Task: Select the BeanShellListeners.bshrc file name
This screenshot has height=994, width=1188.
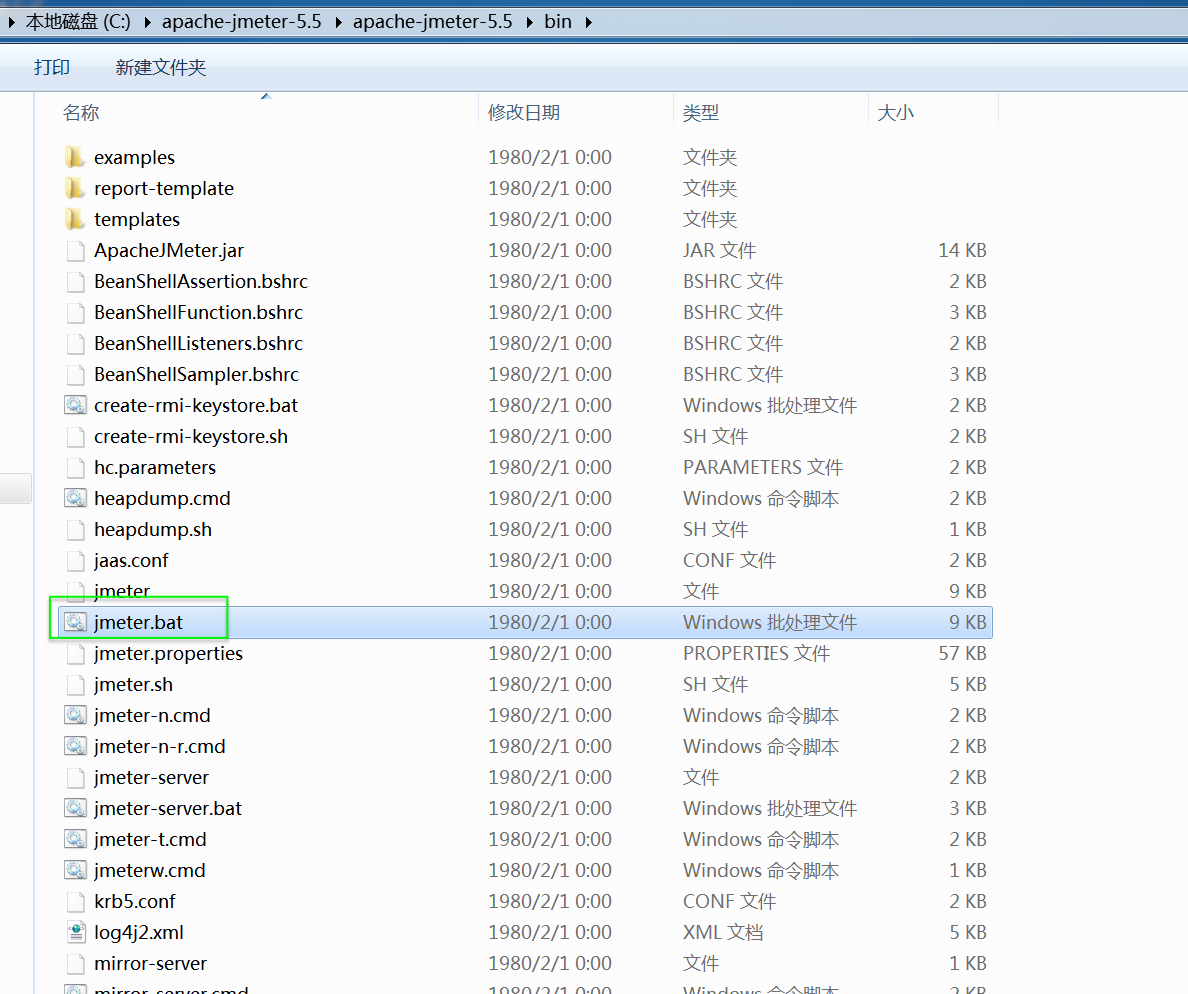Action: point(199,343)
